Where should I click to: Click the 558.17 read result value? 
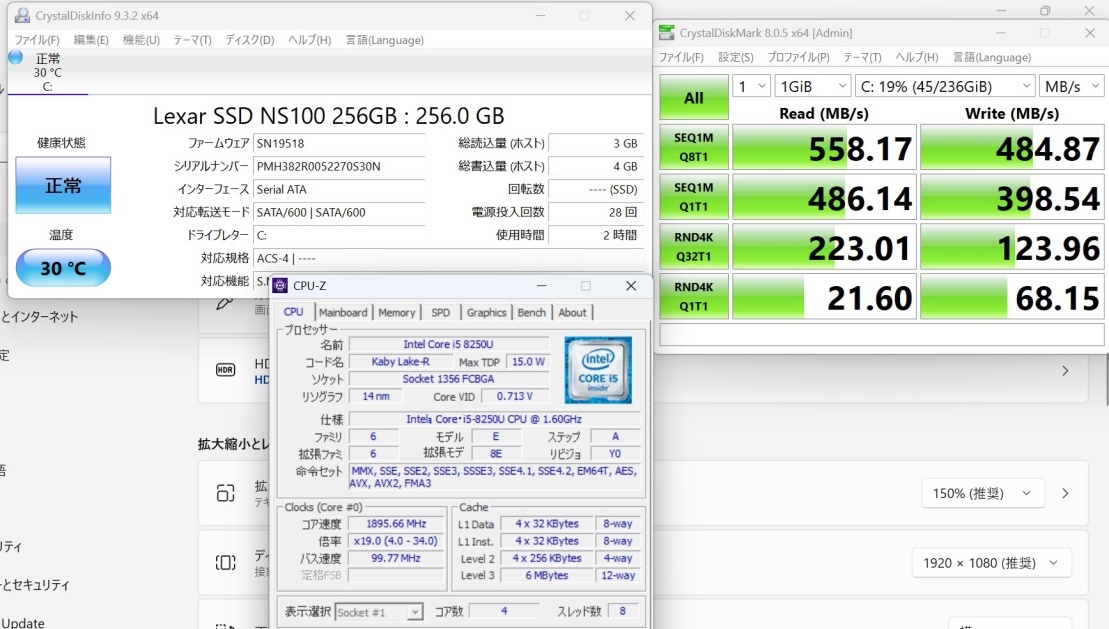click(824, 147)
